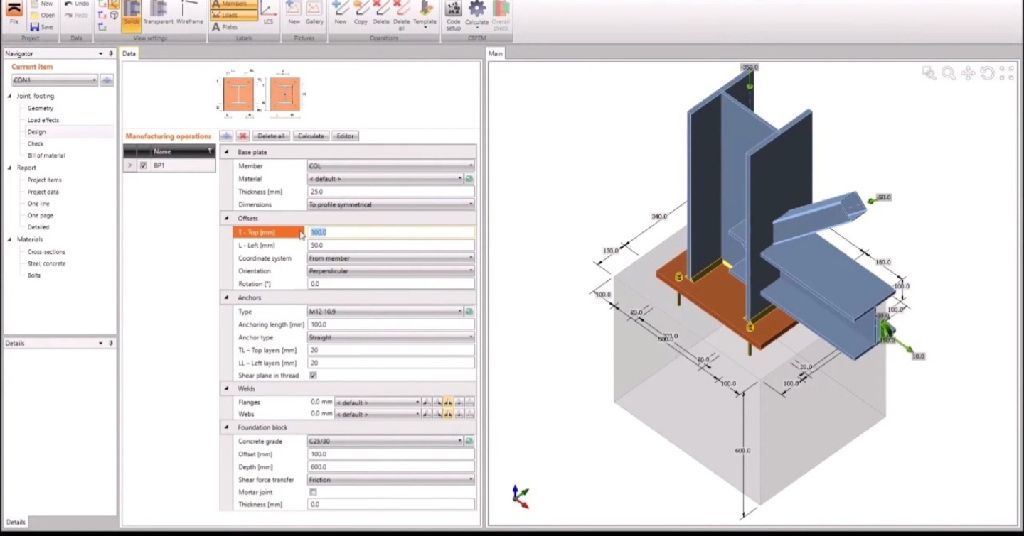Screen dimensions: 1024x536
Task: Click the rotate view icon in 3D window
Action: (x=986, y=73)
